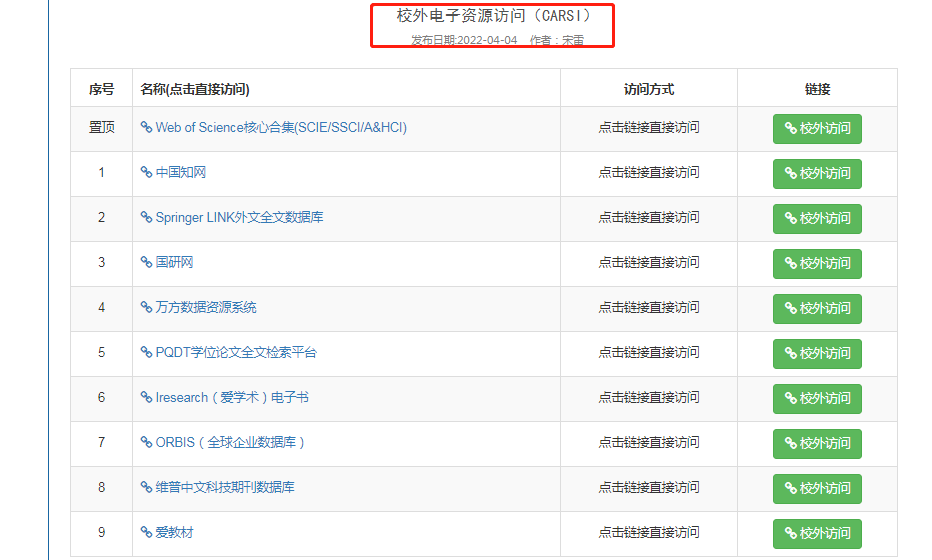The width and height of the screenshot is (932, 560).
Task: Open Iresearch(爱学术)电子书 link
Action: tap(232, 397)
